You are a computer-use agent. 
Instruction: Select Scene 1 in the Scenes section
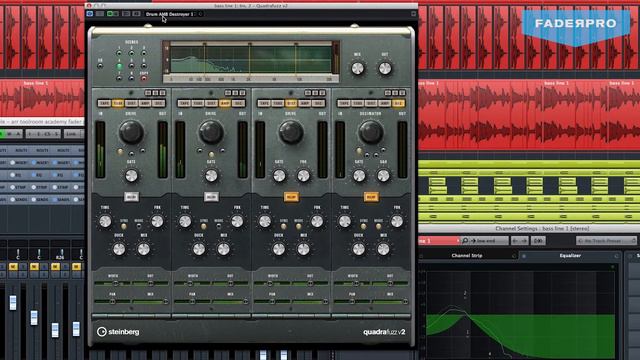click(x=119, y=53)
